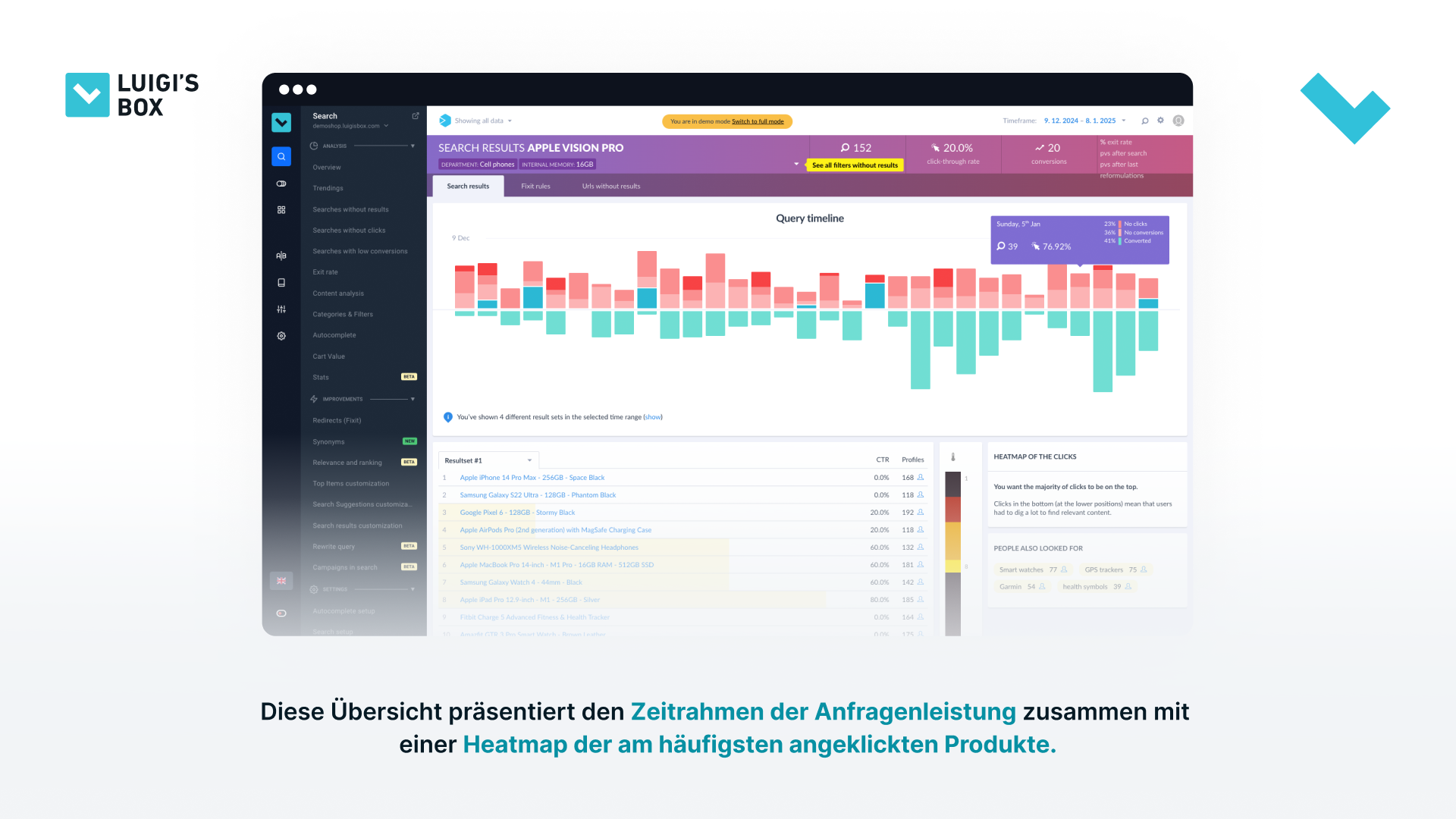Screen dimensions: 1456x819
Task: Switch to the Fixit rules tab
Action: tap(535, 187)
